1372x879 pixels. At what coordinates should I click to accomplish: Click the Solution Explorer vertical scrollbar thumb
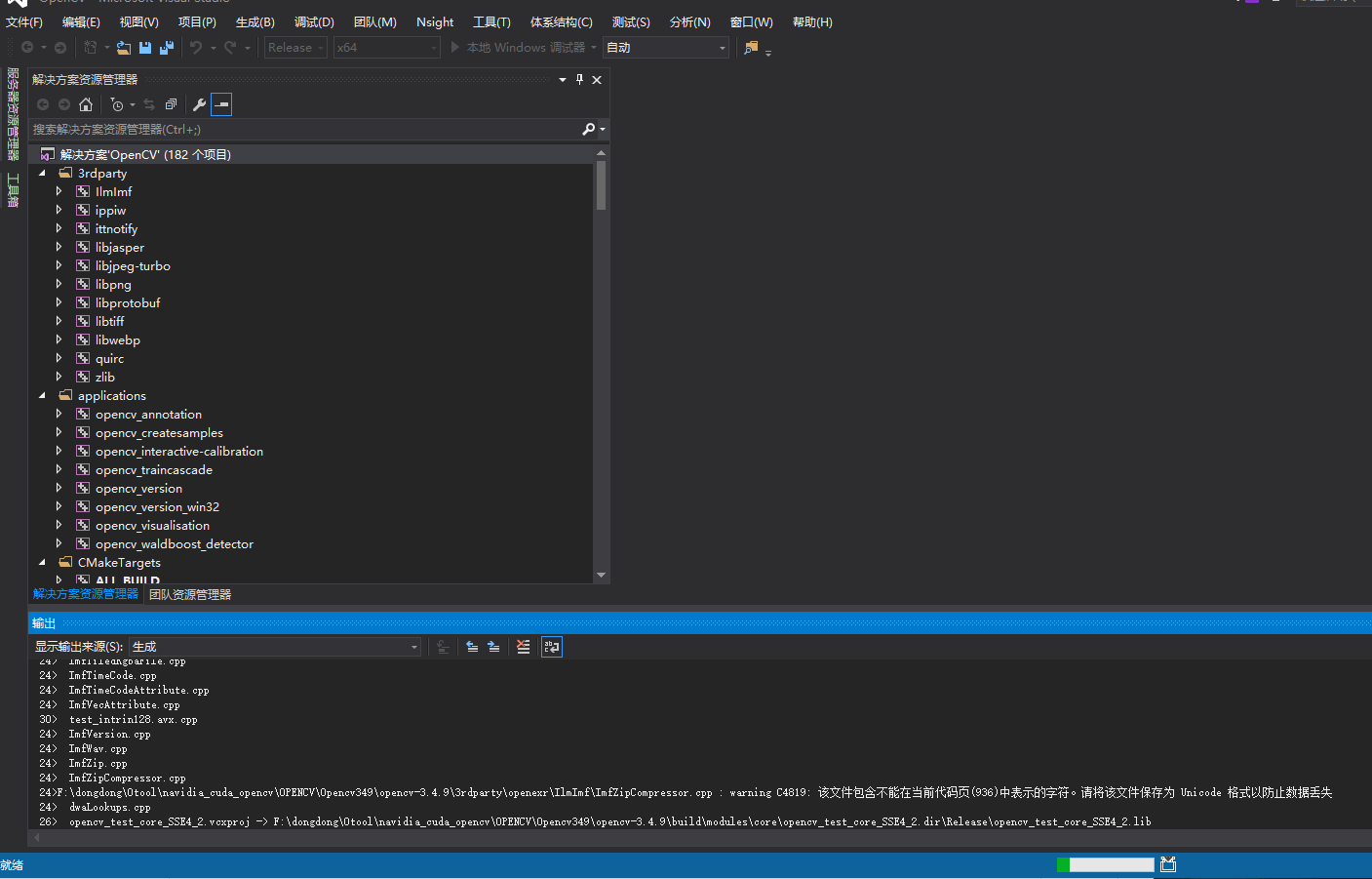point(601,185)
